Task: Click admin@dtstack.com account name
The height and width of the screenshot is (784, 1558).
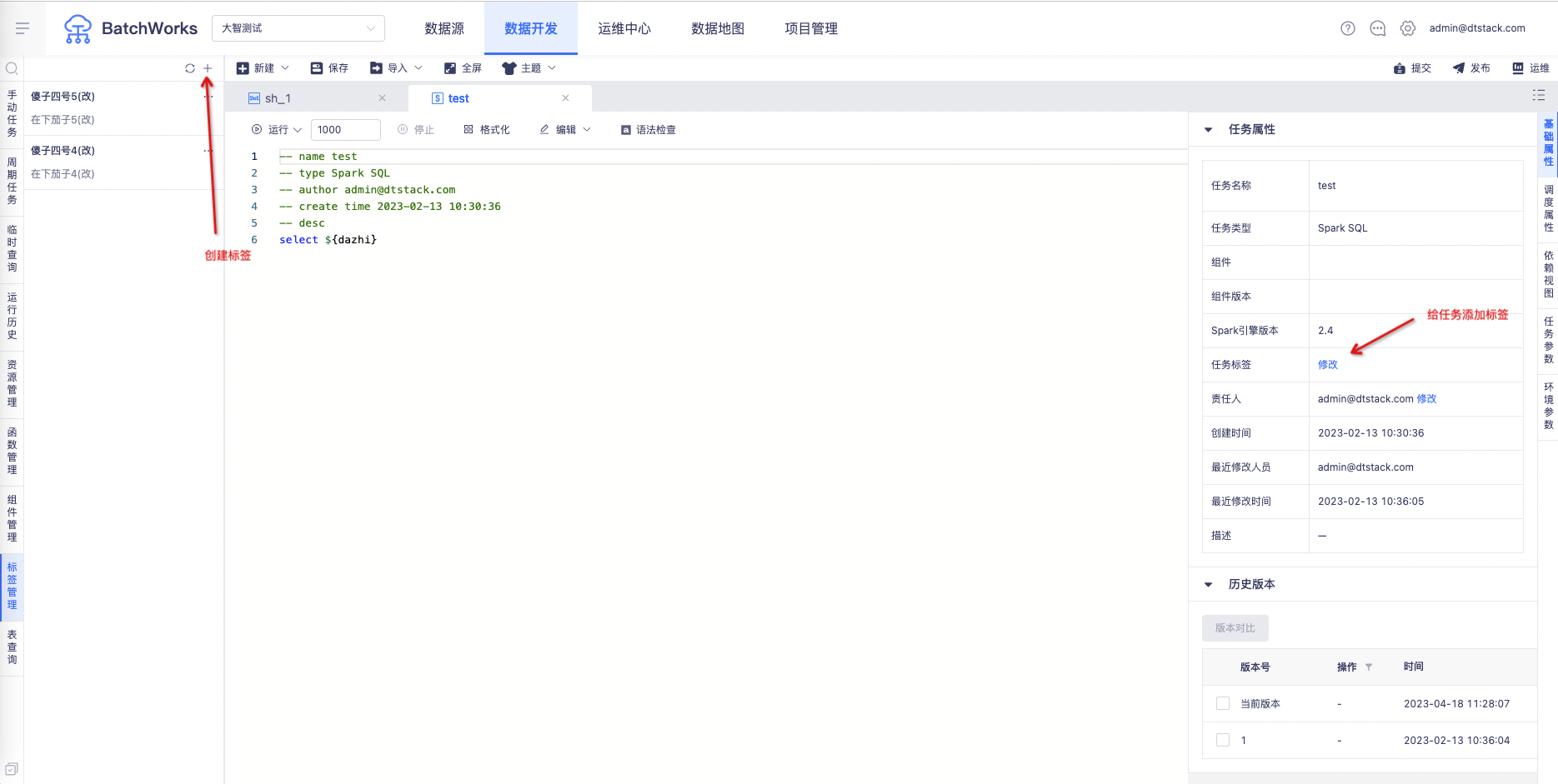Action: [1477, 28]
